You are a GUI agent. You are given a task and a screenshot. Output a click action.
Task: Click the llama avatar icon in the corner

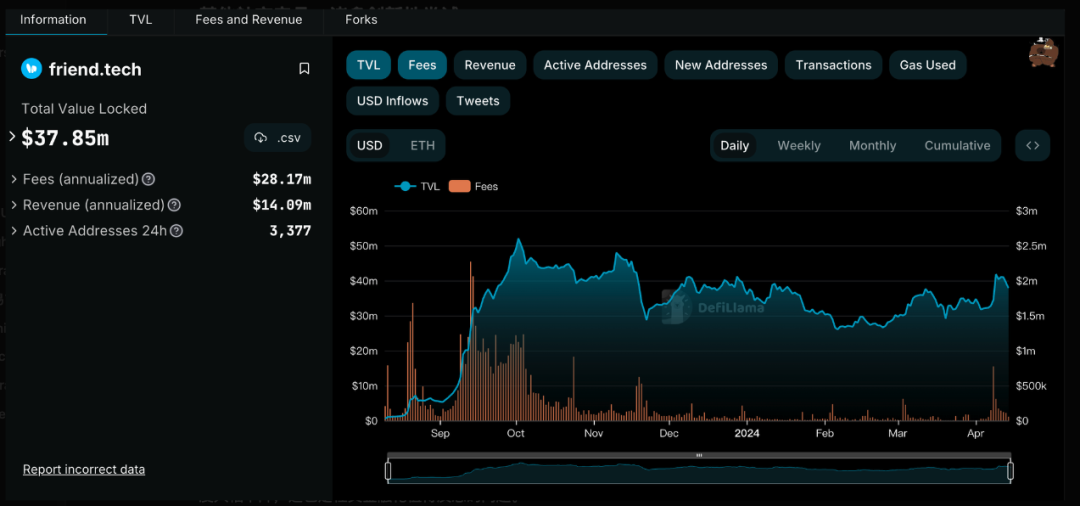pyautogui.click(x=1043, y=53)
